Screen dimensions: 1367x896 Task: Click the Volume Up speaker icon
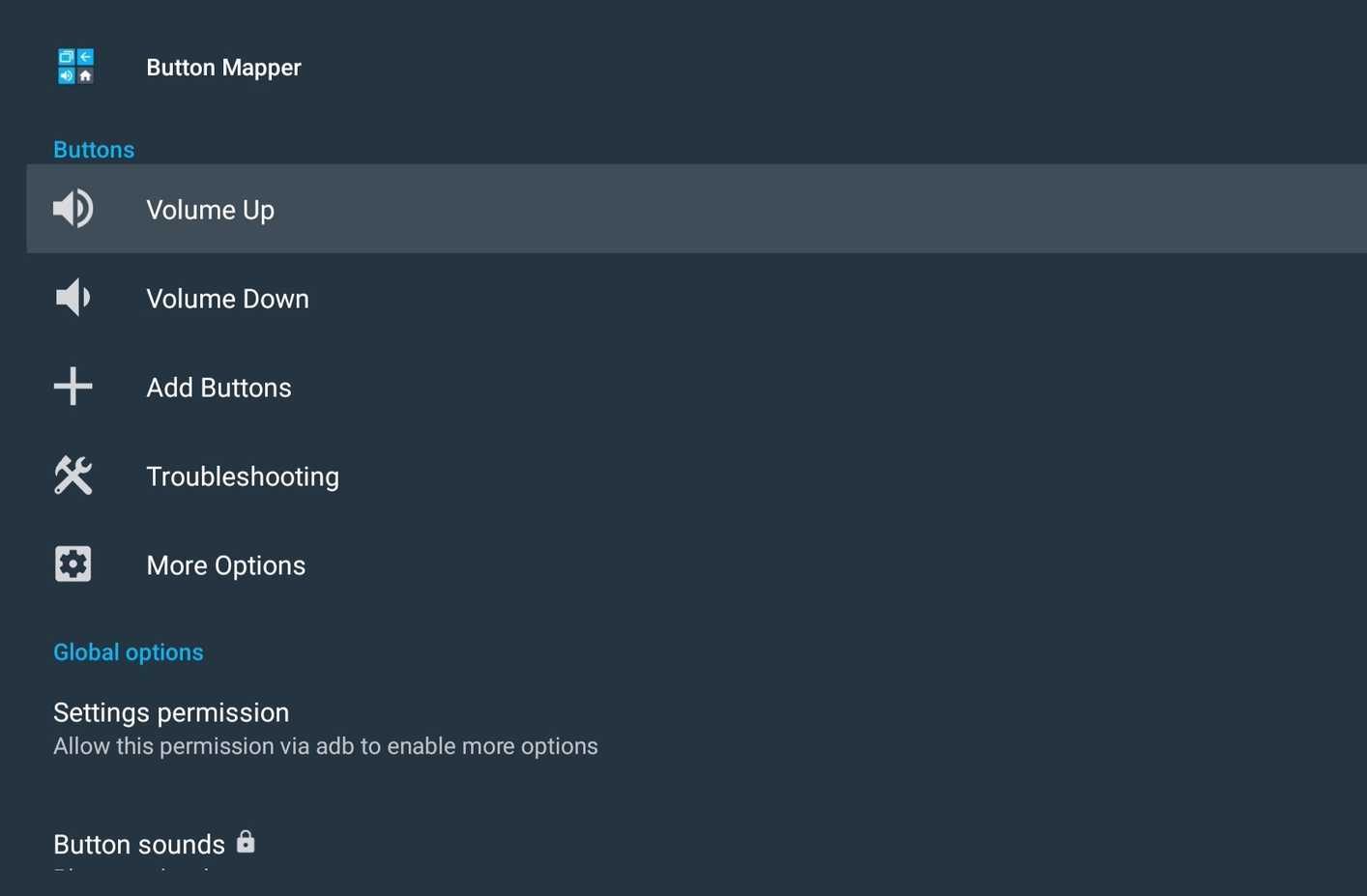tap(73, 209)
